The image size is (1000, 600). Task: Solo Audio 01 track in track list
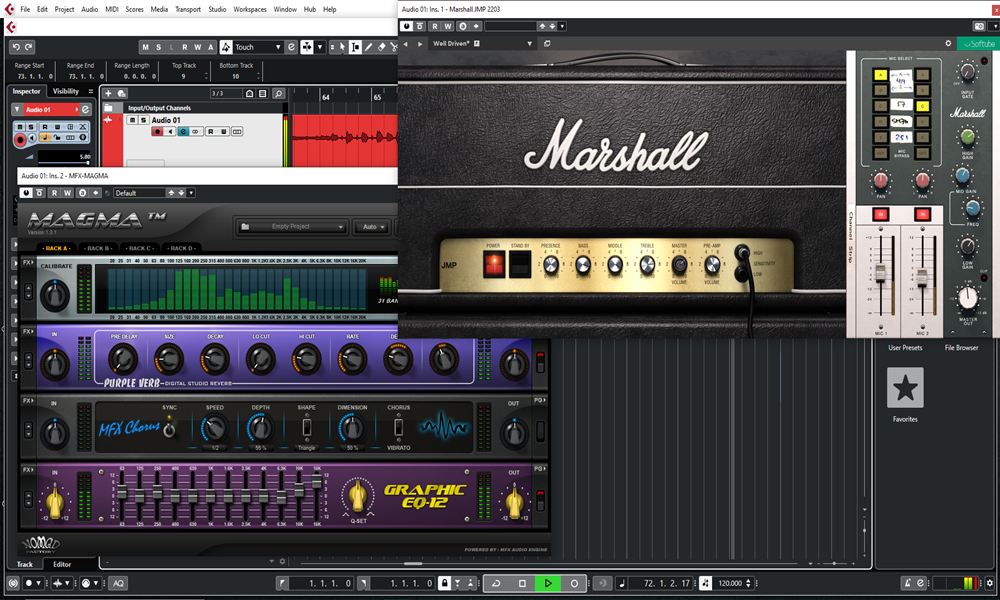point(143,120)
